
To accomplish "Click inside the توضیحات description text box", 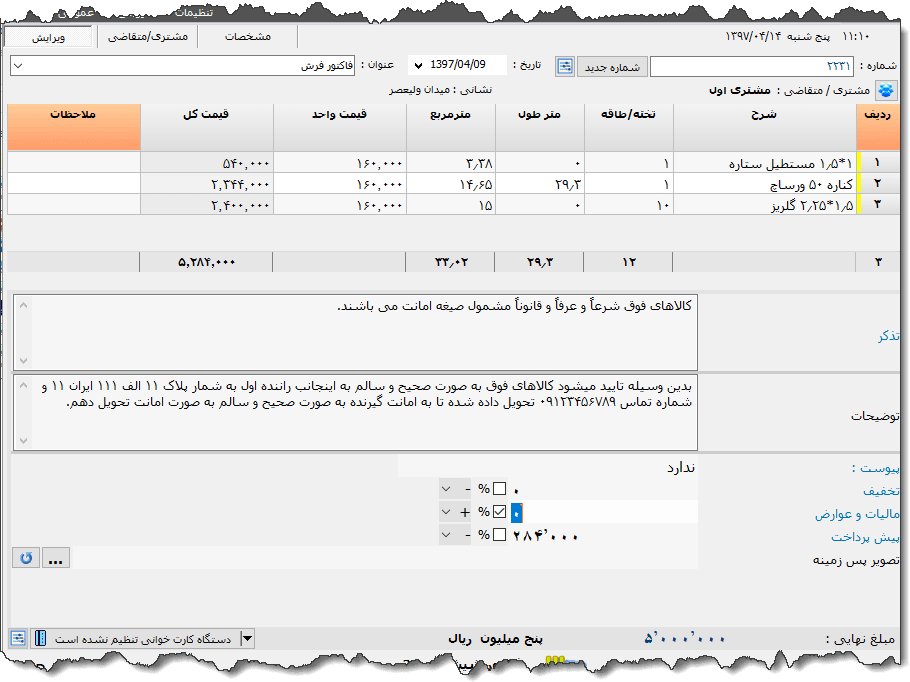I will click(x=355, y=412).
